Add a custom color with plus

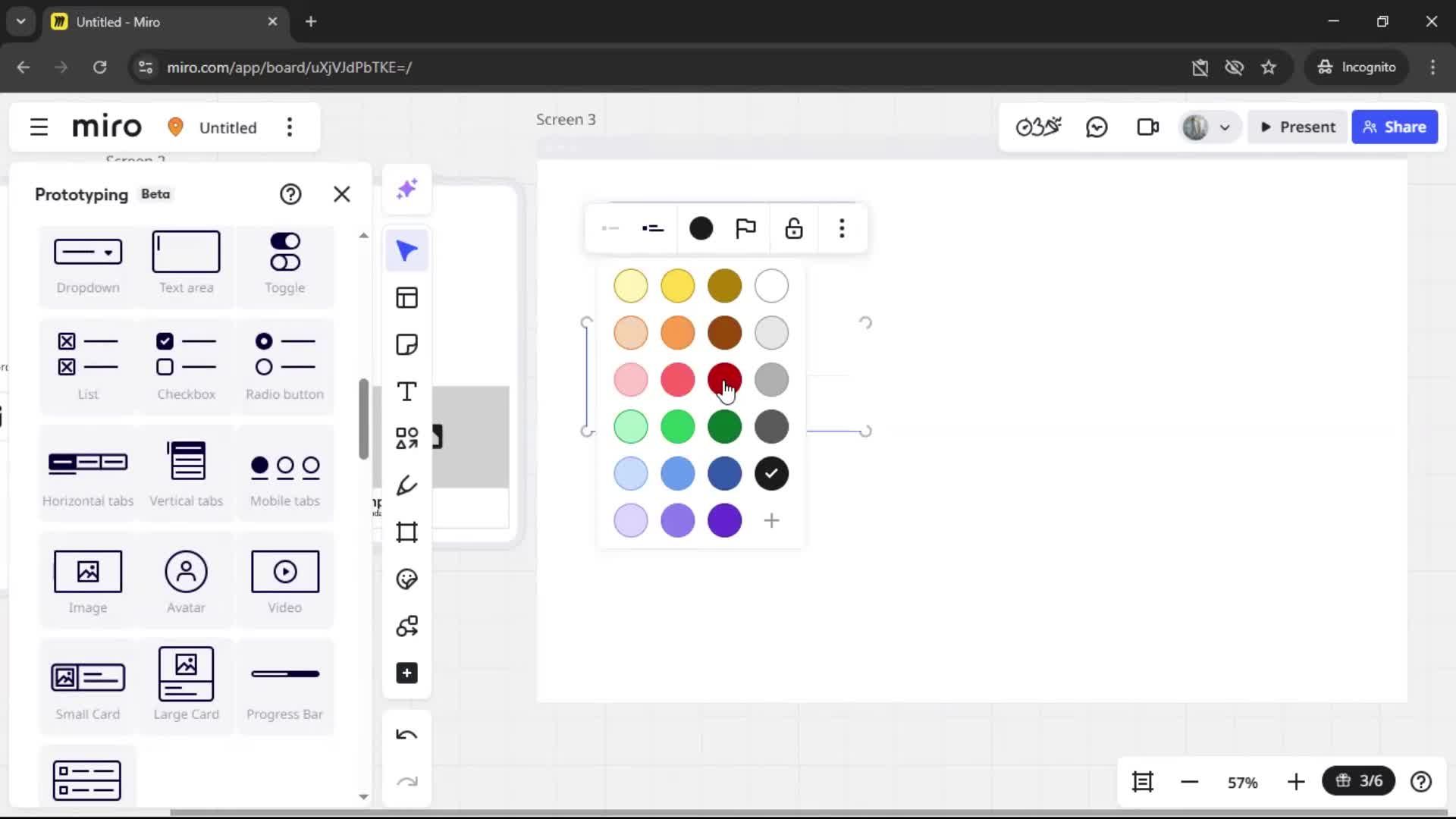click(772, 521)
